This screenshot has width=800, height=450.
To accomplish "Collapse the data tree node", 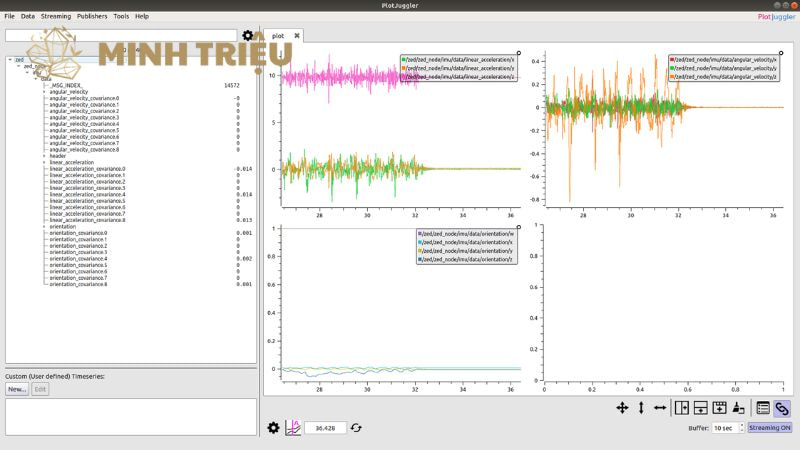I will (36, 79).
